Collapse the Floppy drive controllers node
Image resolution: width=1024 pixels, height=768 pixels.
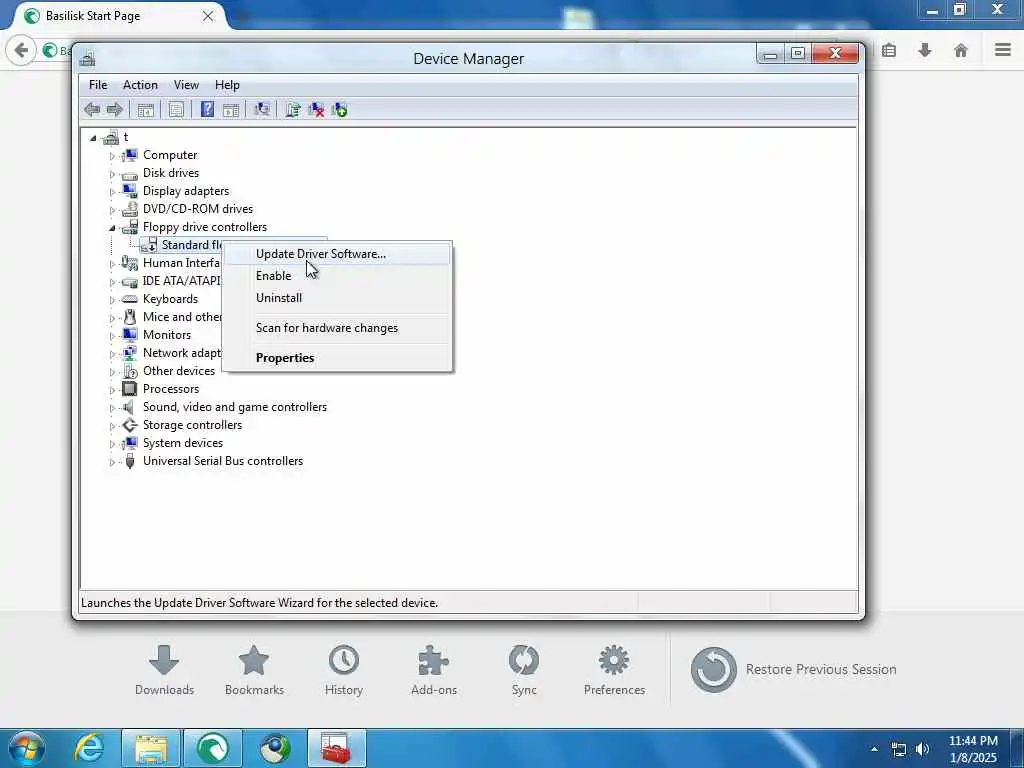click(x=112, y=228)
